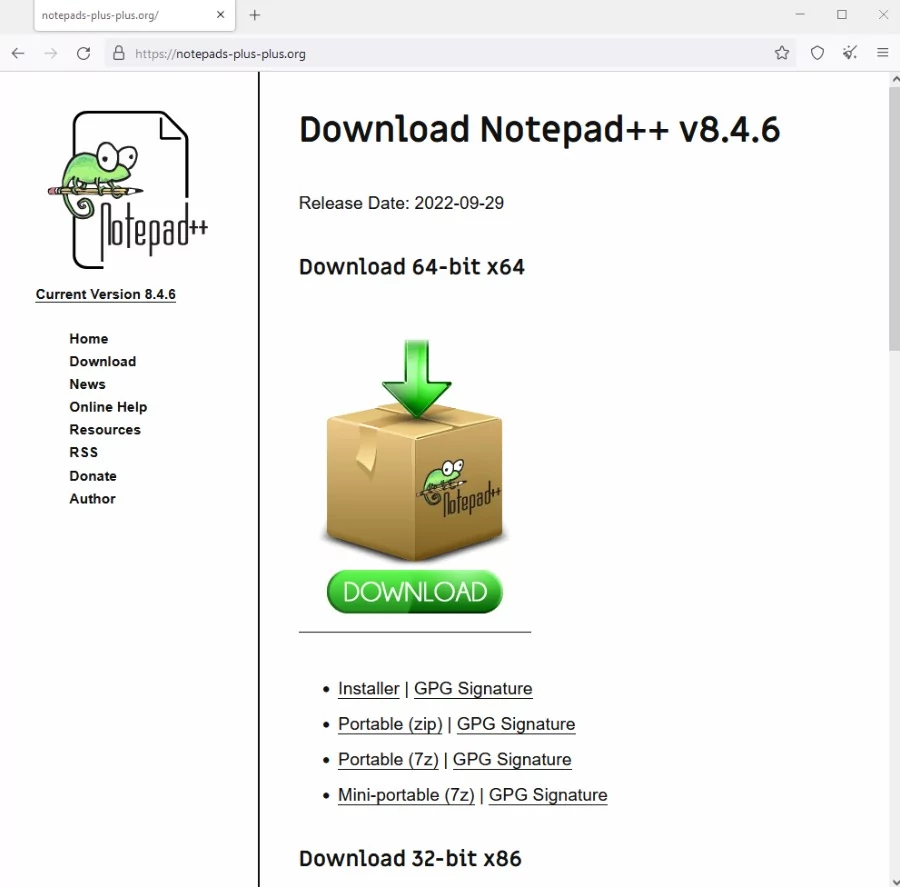
Task: Click the page vertical scrollbar thumb
Action: 894,218
